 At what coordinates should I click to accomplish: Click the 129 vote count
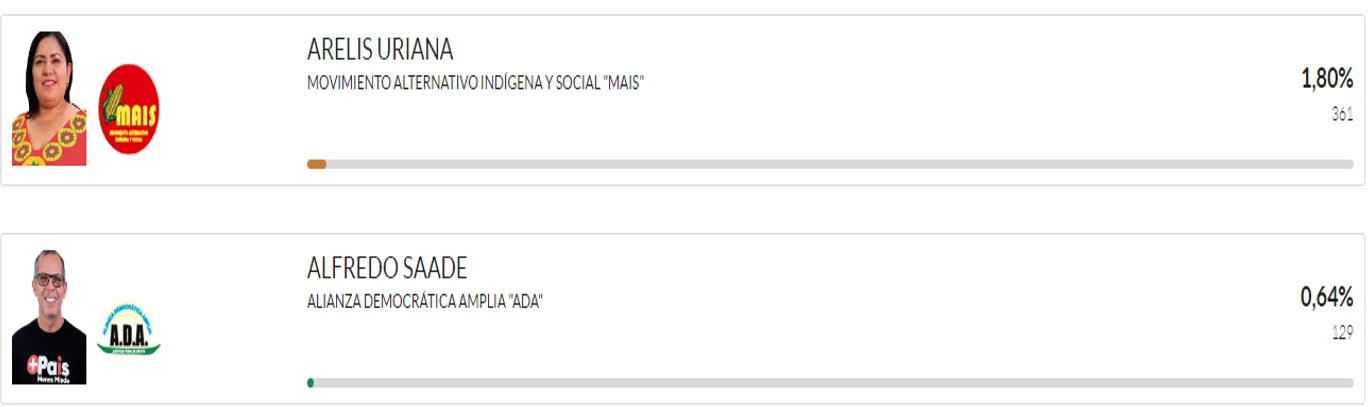1342,333
